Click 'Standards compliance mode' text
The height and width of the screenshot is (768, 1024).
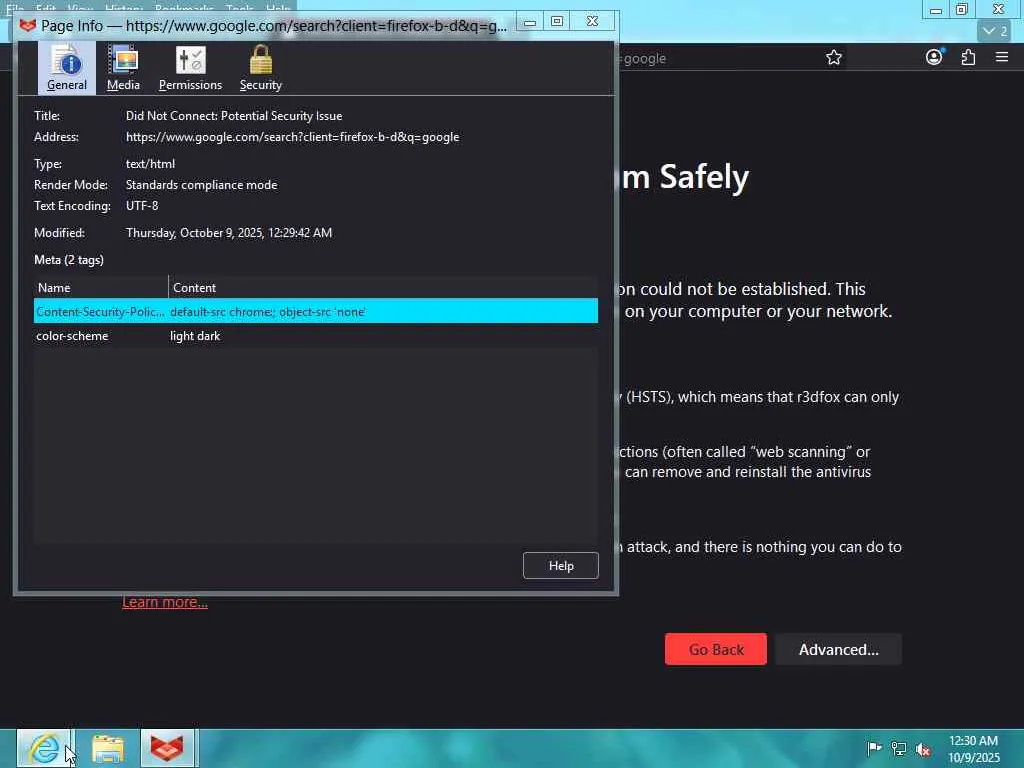(201, 185)
